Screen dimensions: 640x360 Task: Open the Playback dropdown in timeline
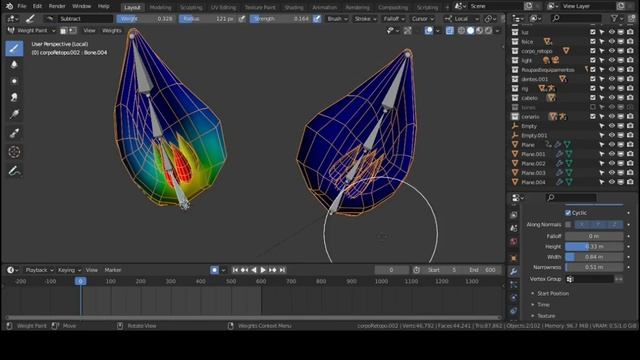pos(39,270)
